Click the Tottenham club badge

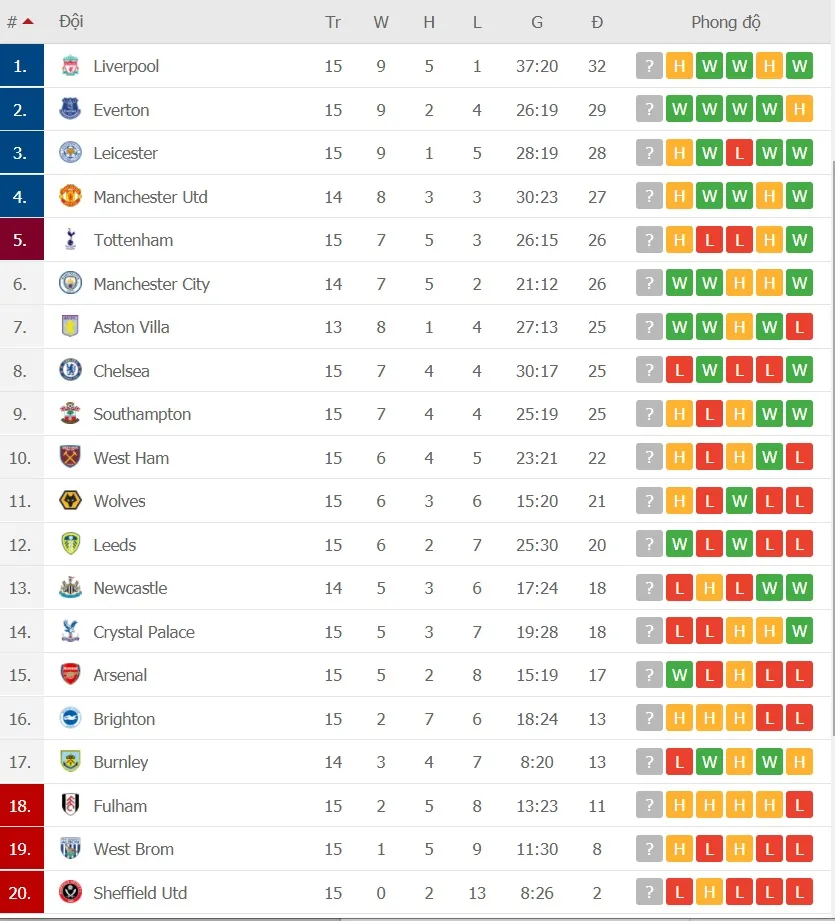[70, 240]
